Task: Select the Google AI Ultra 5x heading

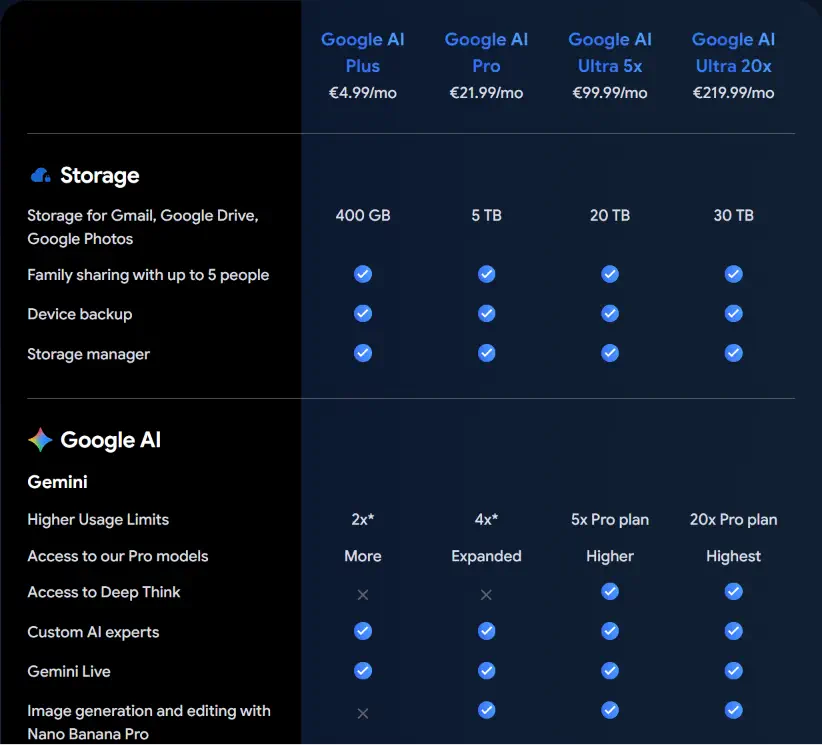Action: click(610, 52)
